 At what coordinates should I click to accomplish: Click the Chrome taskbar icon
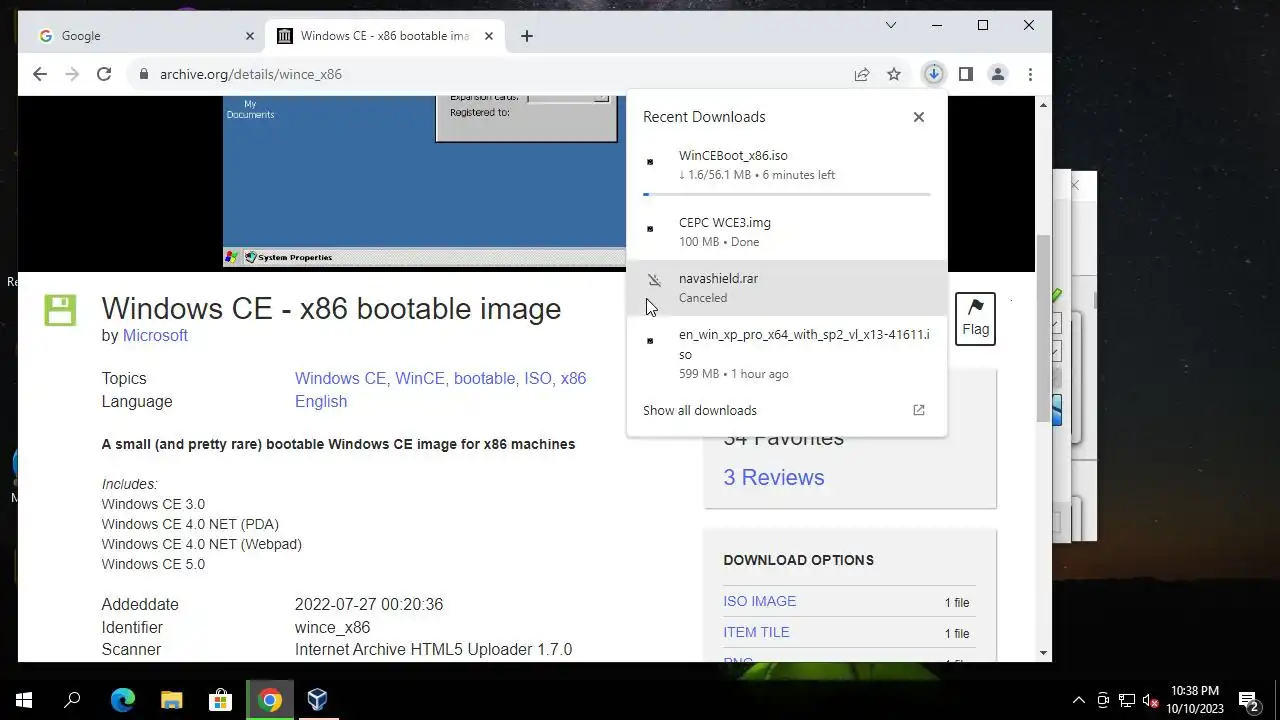pyautogui.click(x=269, y=700)
